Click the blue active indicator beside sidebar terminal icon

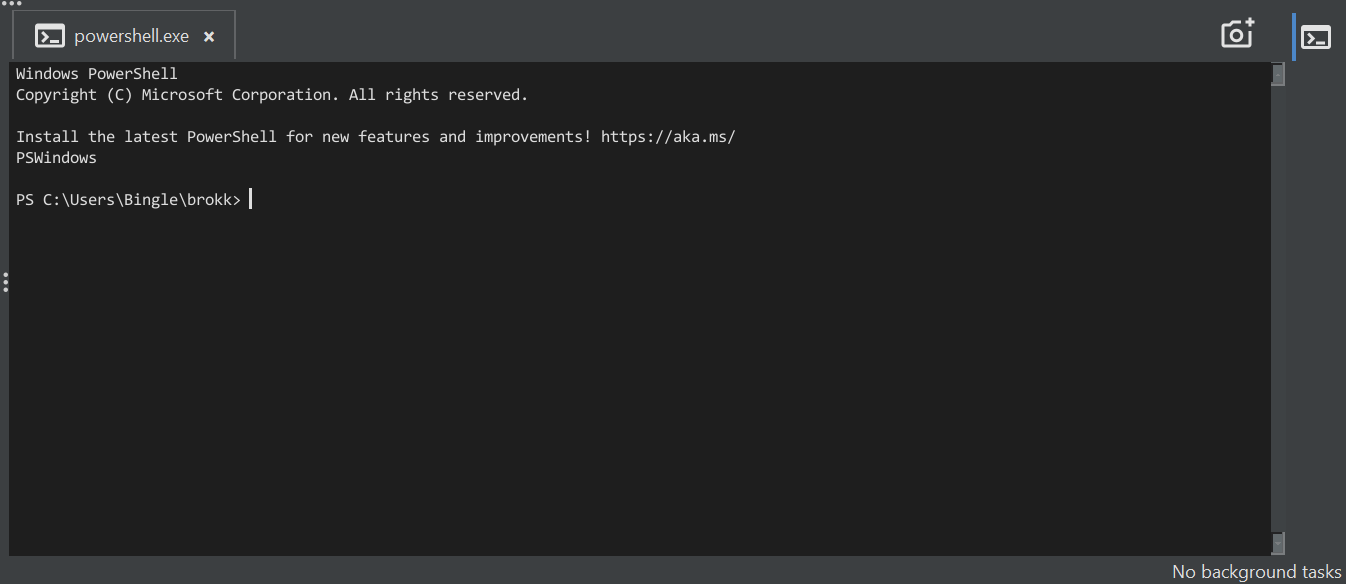1294,37
